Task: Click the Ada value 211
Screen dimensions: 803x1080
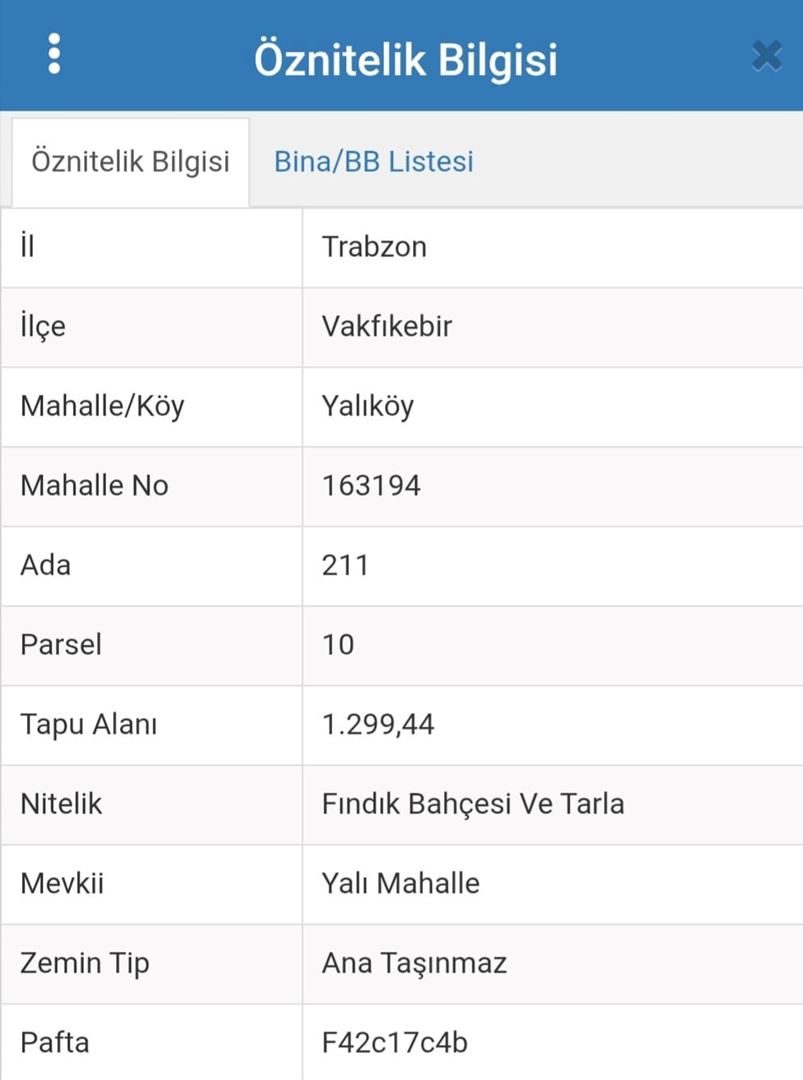Action: (x=345, y=565)
